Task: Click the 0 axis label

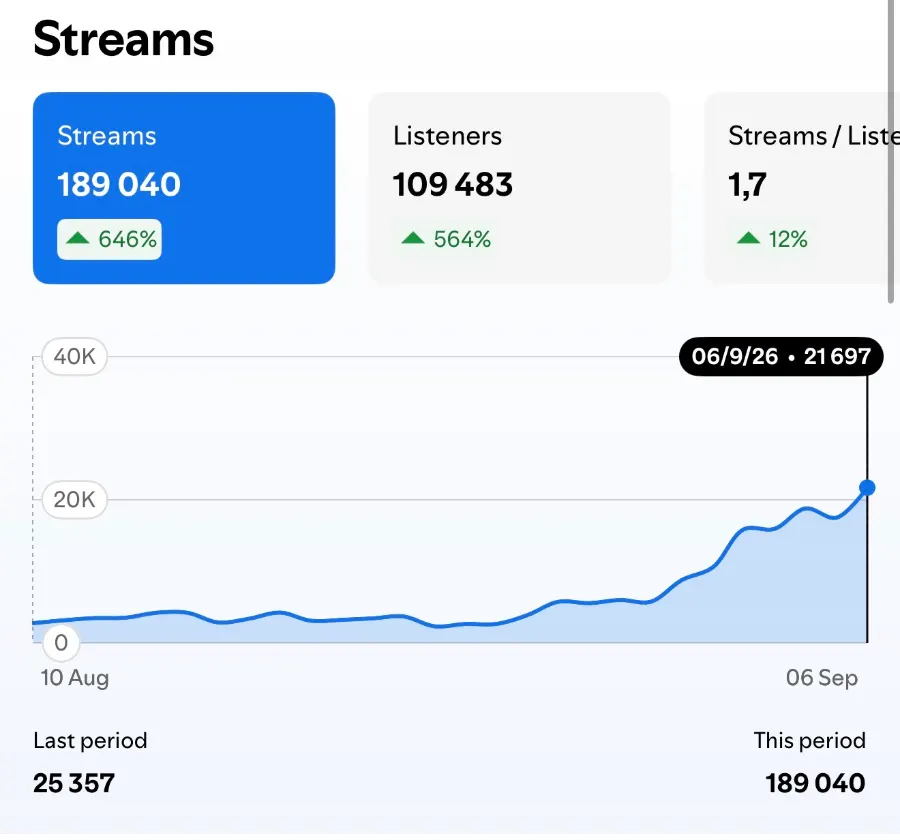Action: coord(61,642)
